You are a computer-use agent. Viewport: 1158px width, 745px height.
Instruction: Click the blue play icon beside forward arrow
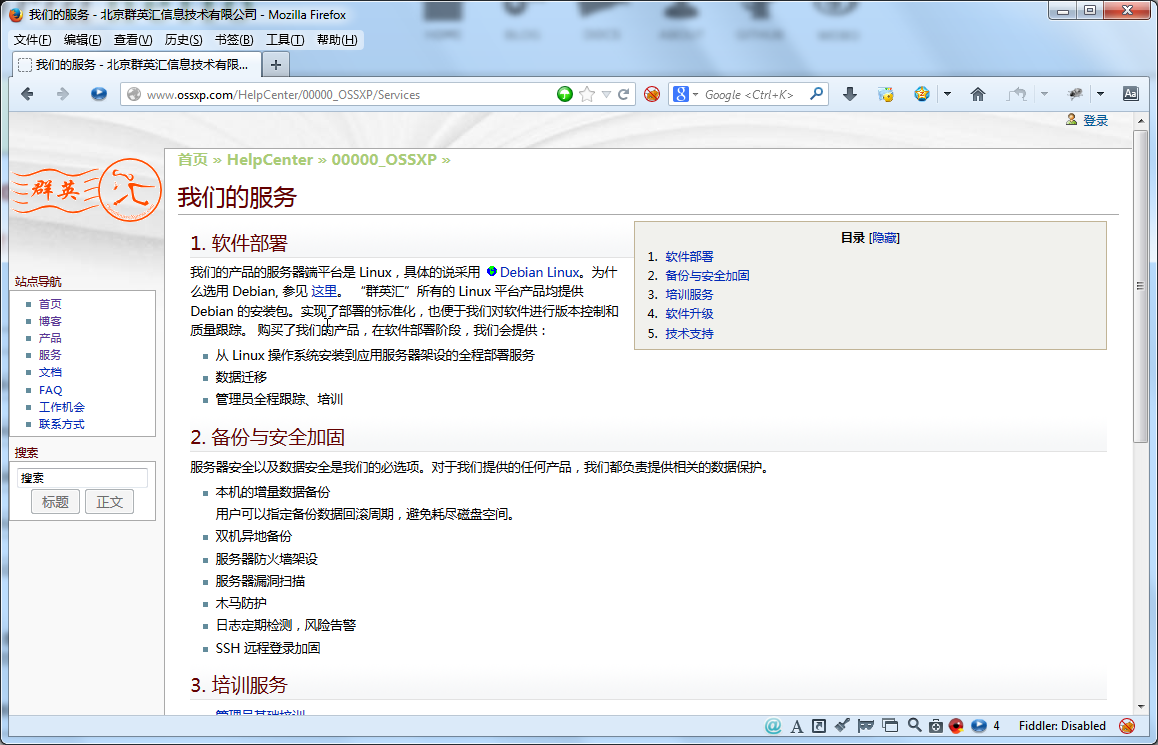pyautogui.click(x=98, y=94)
